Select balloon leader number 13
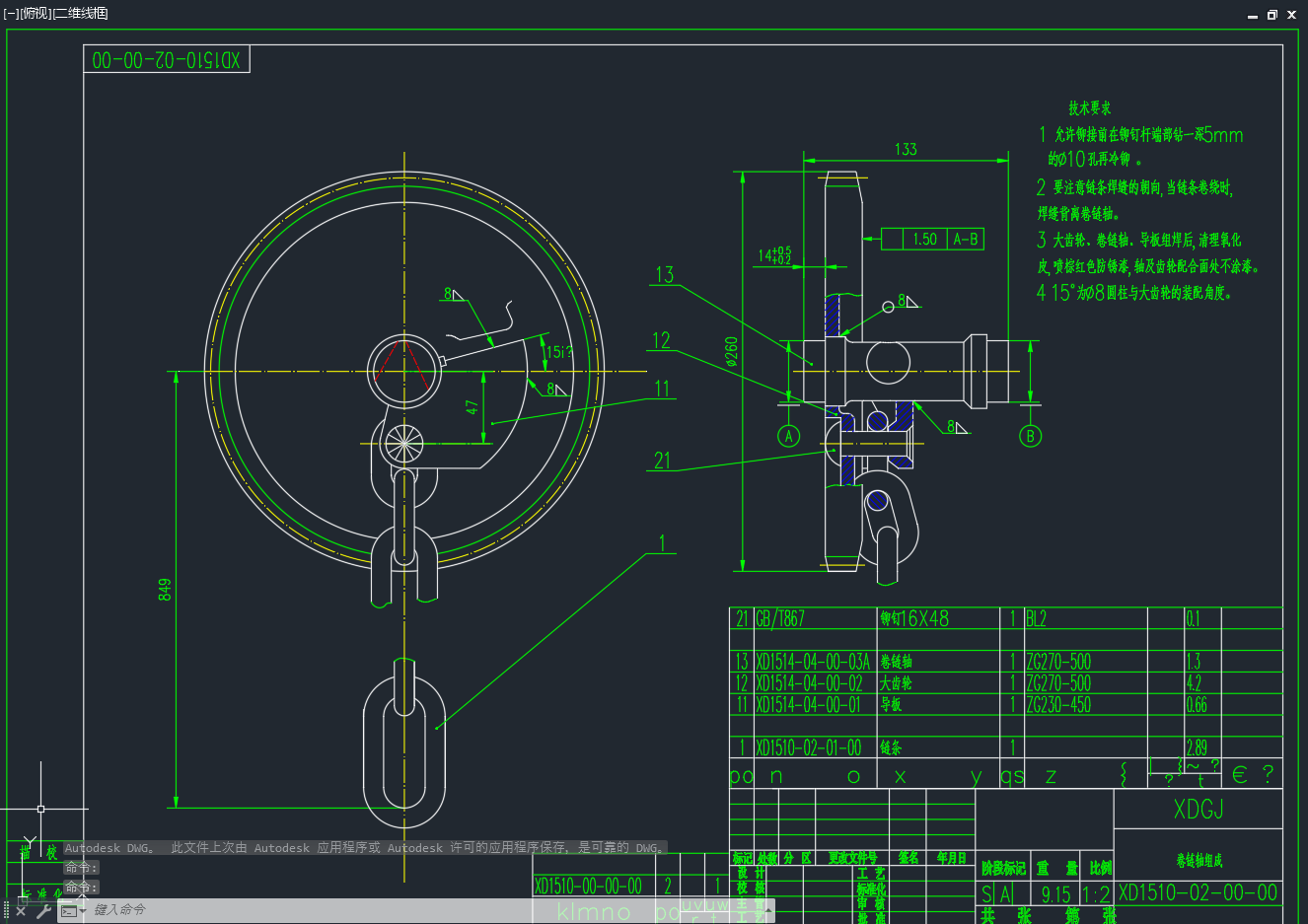 tap(664, 274)
